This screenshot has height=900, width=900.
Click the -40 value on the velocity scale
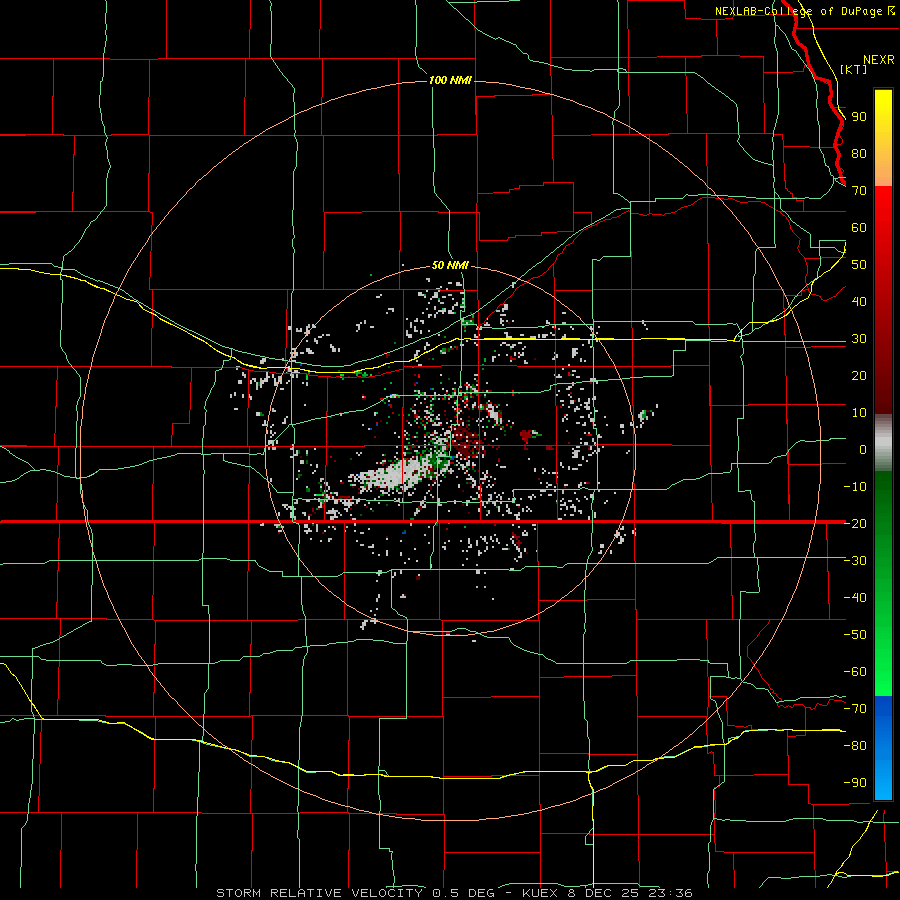click(855, 598)
